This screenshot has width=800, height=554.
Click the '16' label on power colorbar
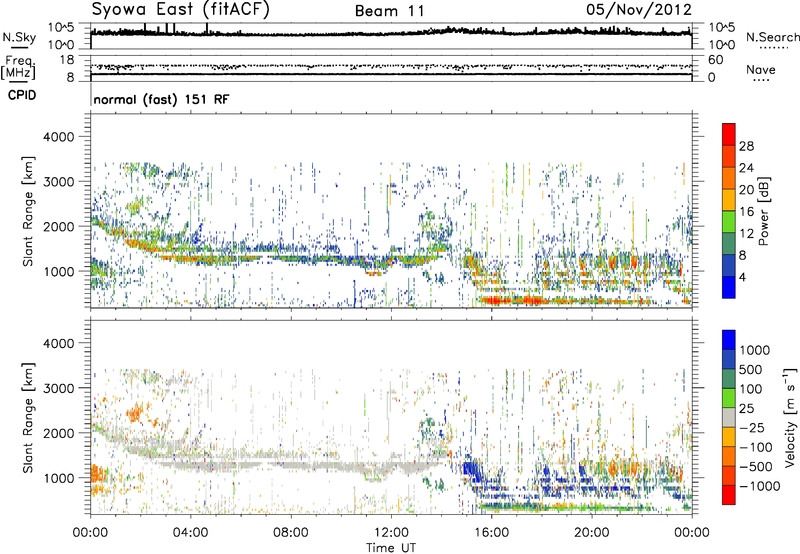(746, 212)
